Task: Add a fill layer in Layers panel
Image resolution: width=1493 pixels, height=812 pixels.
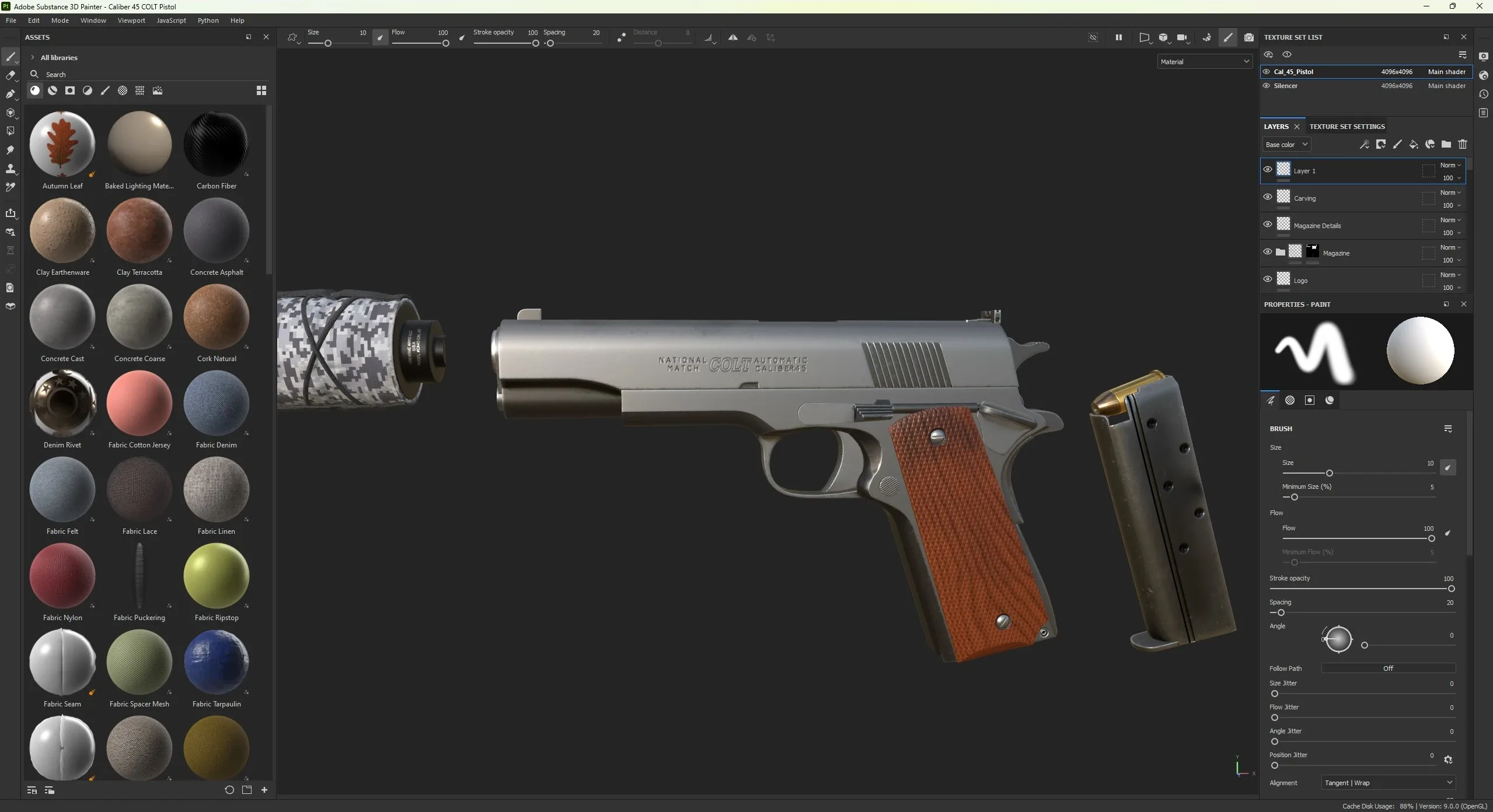Action: [x=1413, y=144]
